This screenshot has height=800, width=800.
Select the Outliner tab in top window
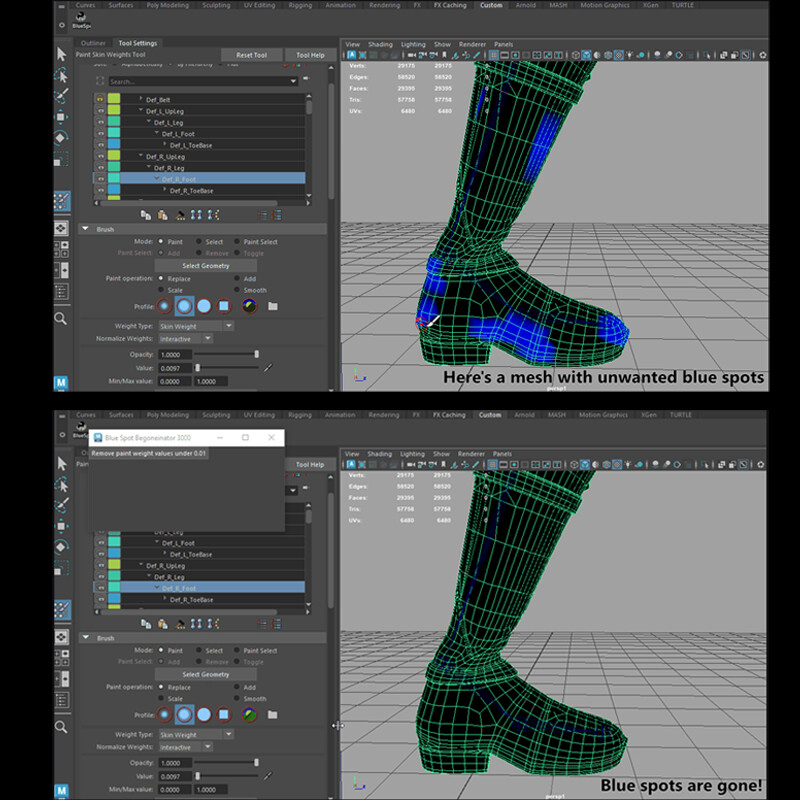pos(93,43)
